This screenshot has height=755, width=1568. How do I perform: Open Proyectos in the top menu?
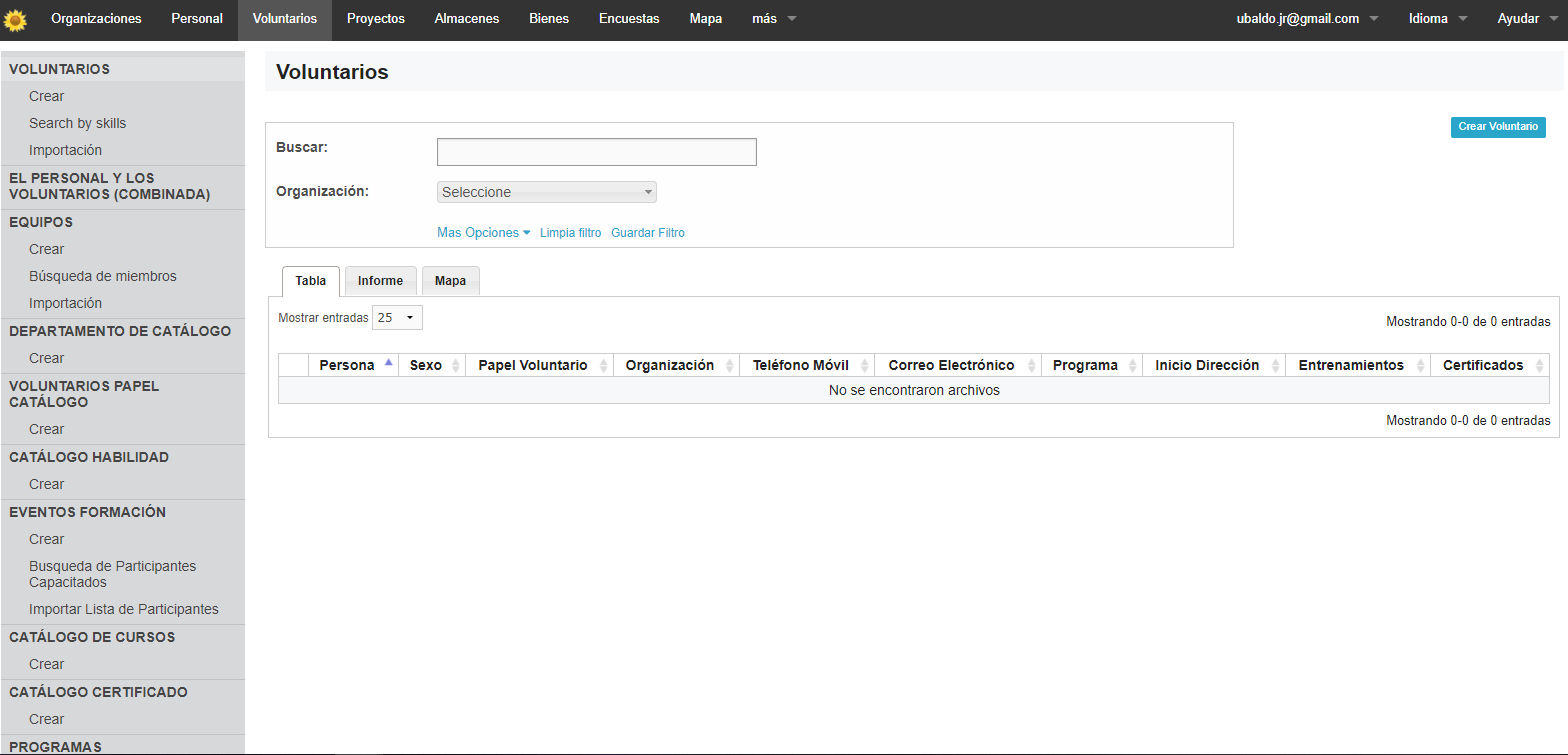(x=376, y=19)
